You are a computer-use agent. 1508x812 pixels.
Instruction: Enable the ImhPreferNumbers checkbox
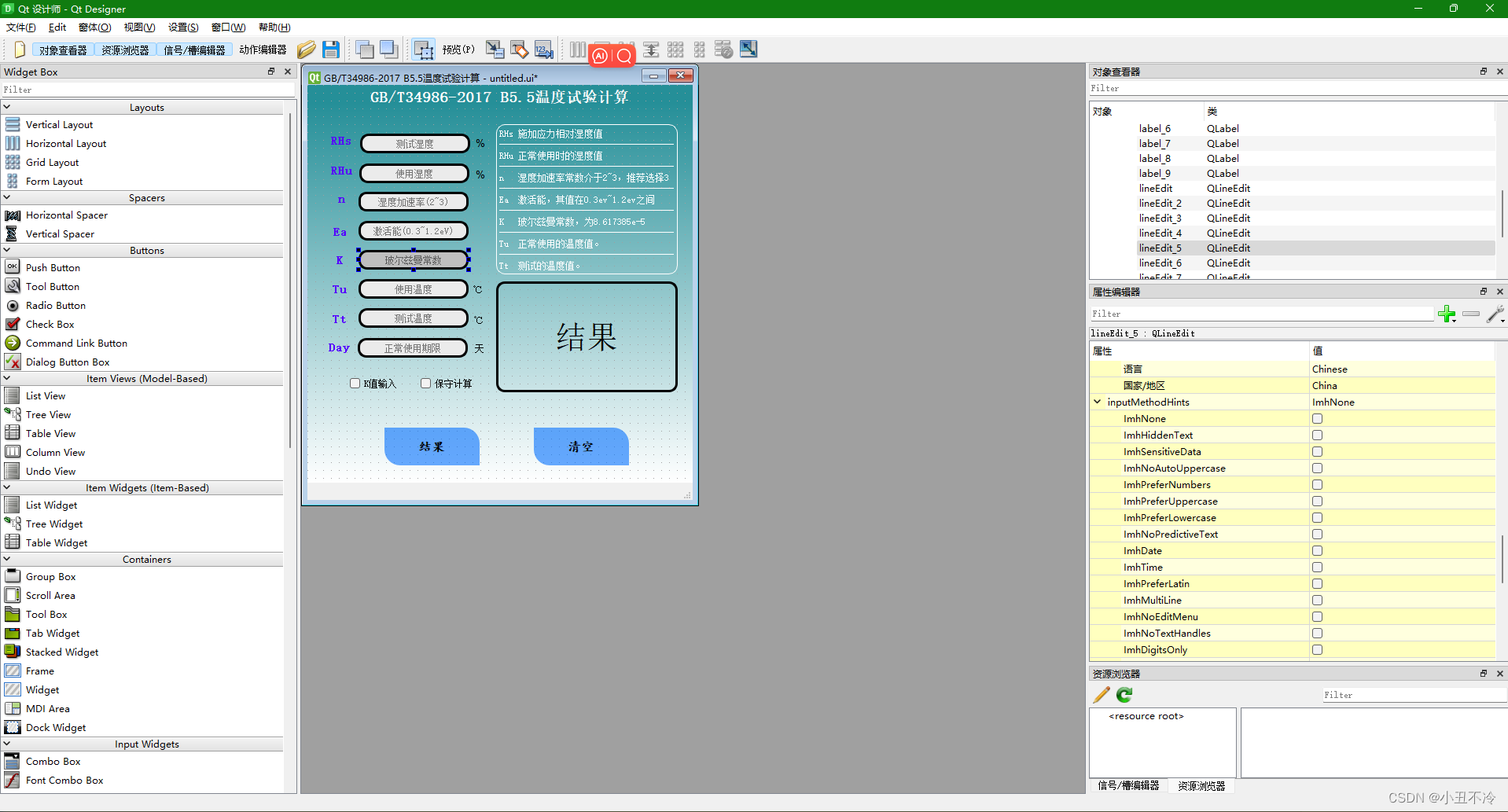[x=1317, y=485]
